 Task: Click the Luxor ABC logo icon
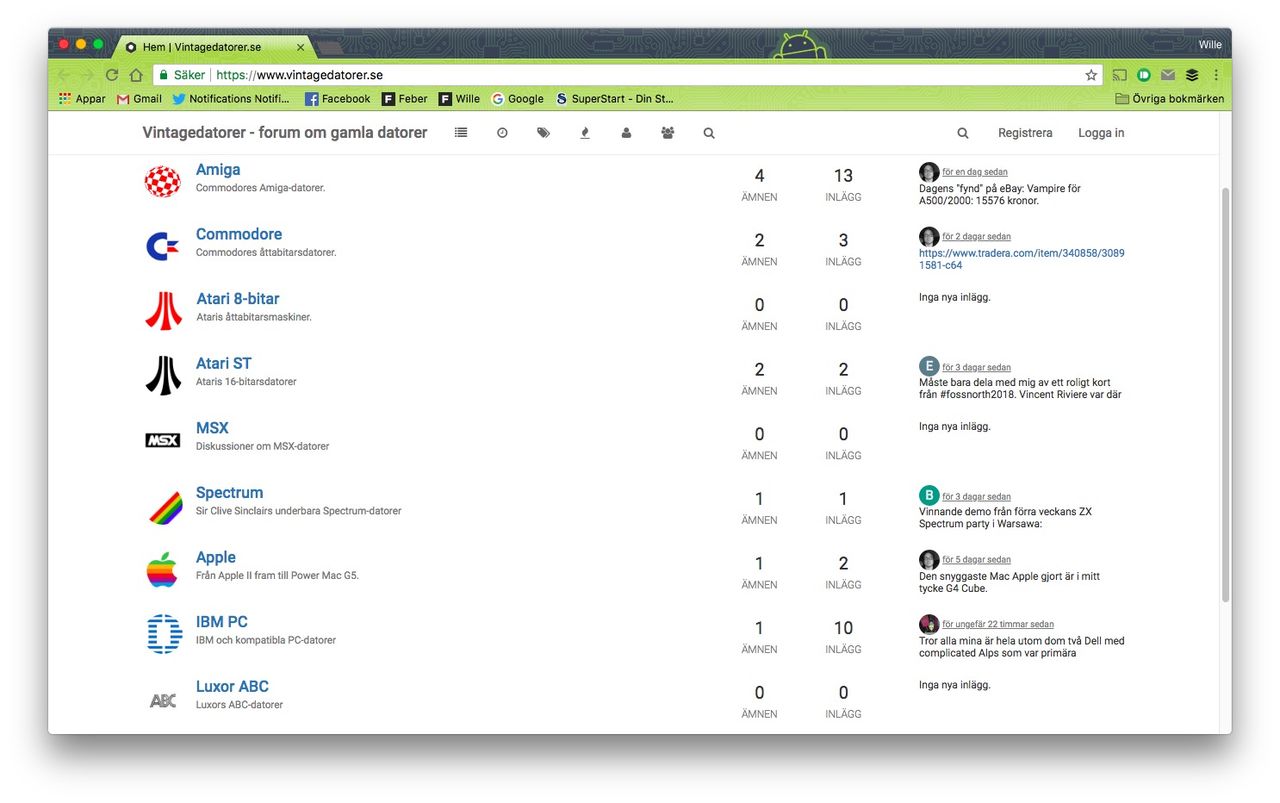point(163,700)
